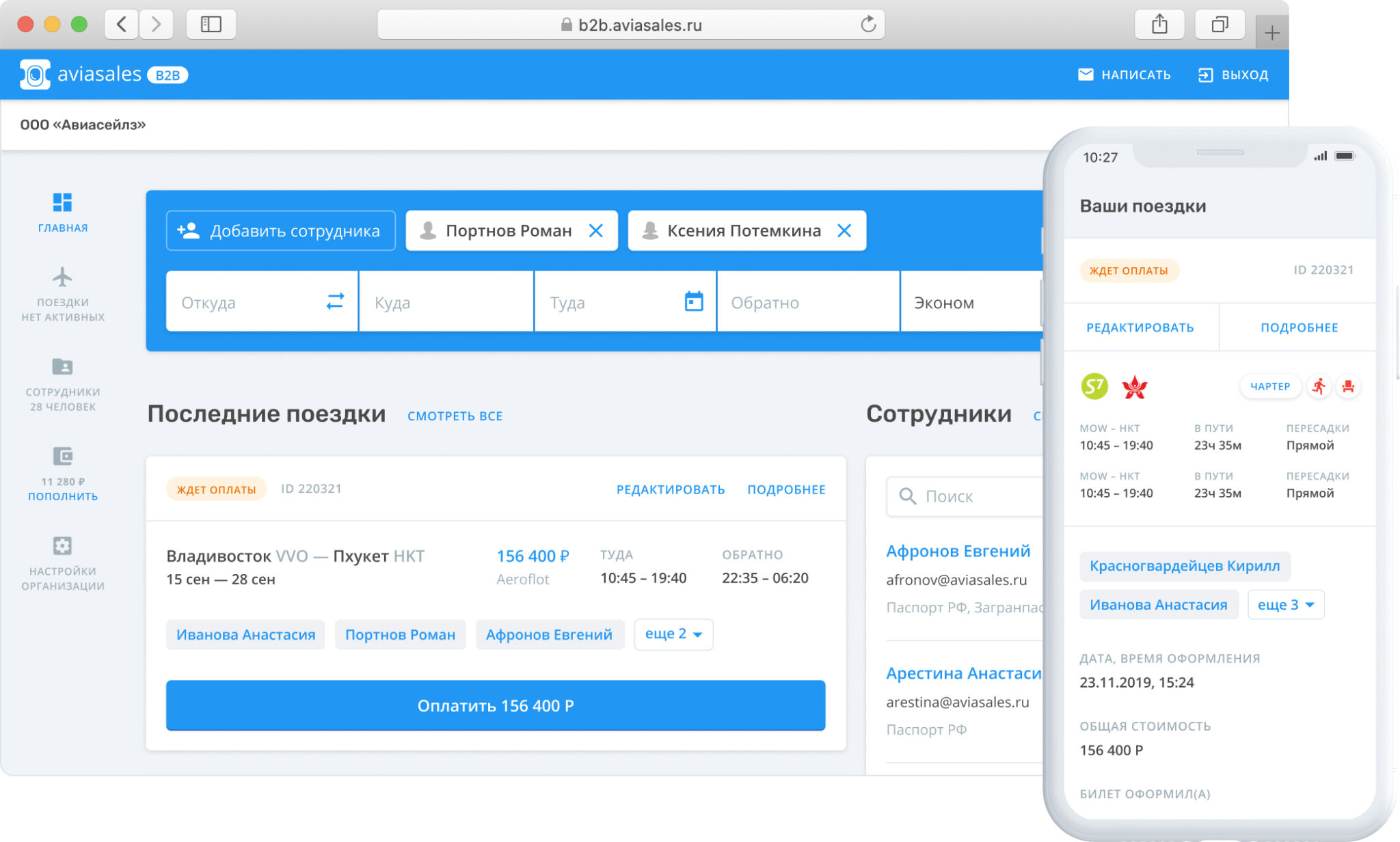Viewport: 1400px width, 842px height.
Task: Click Safari back arrow
Action: [122, 25]
